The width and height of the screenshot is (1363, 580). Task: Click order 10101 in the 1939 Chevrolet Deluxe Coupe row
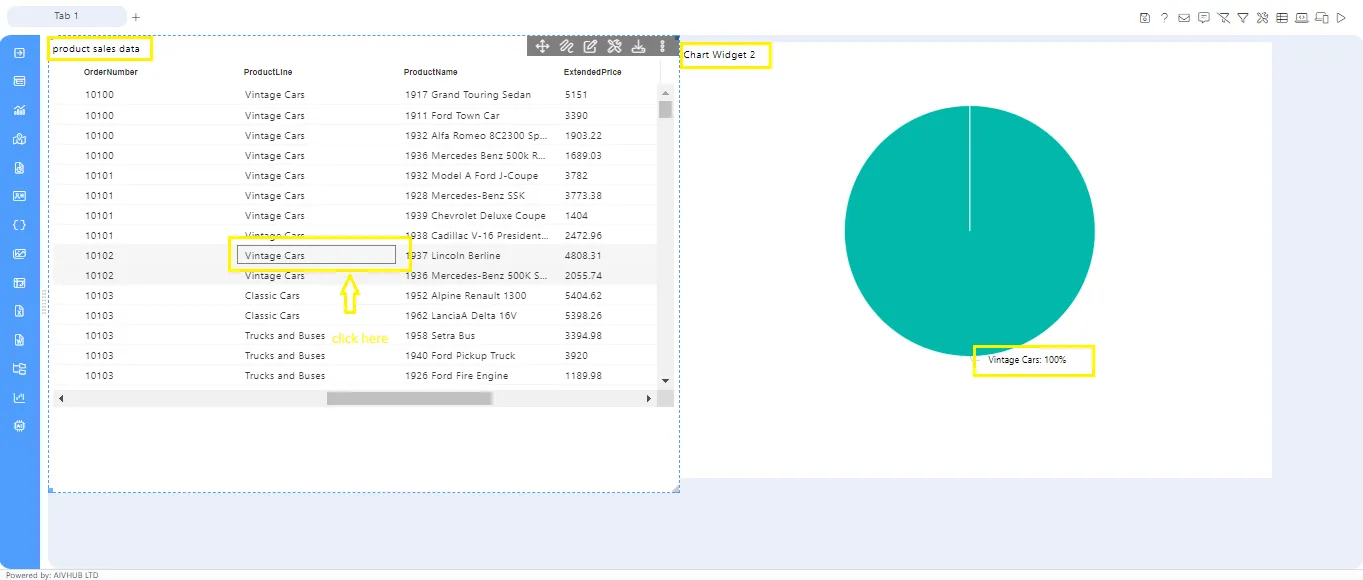(x=99, y=215)
